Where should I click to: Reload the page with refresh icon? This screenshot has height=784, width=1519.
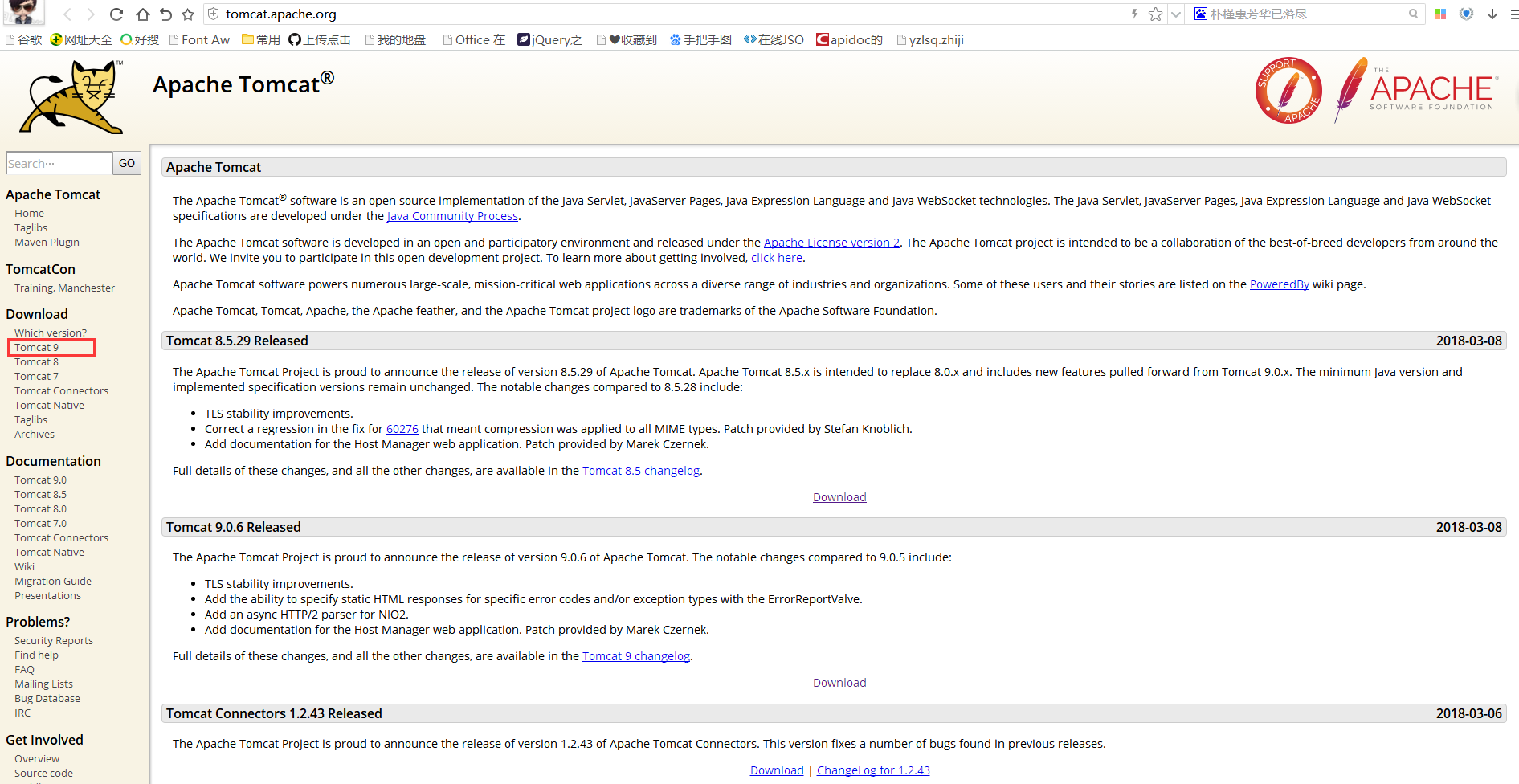point(116,14)
